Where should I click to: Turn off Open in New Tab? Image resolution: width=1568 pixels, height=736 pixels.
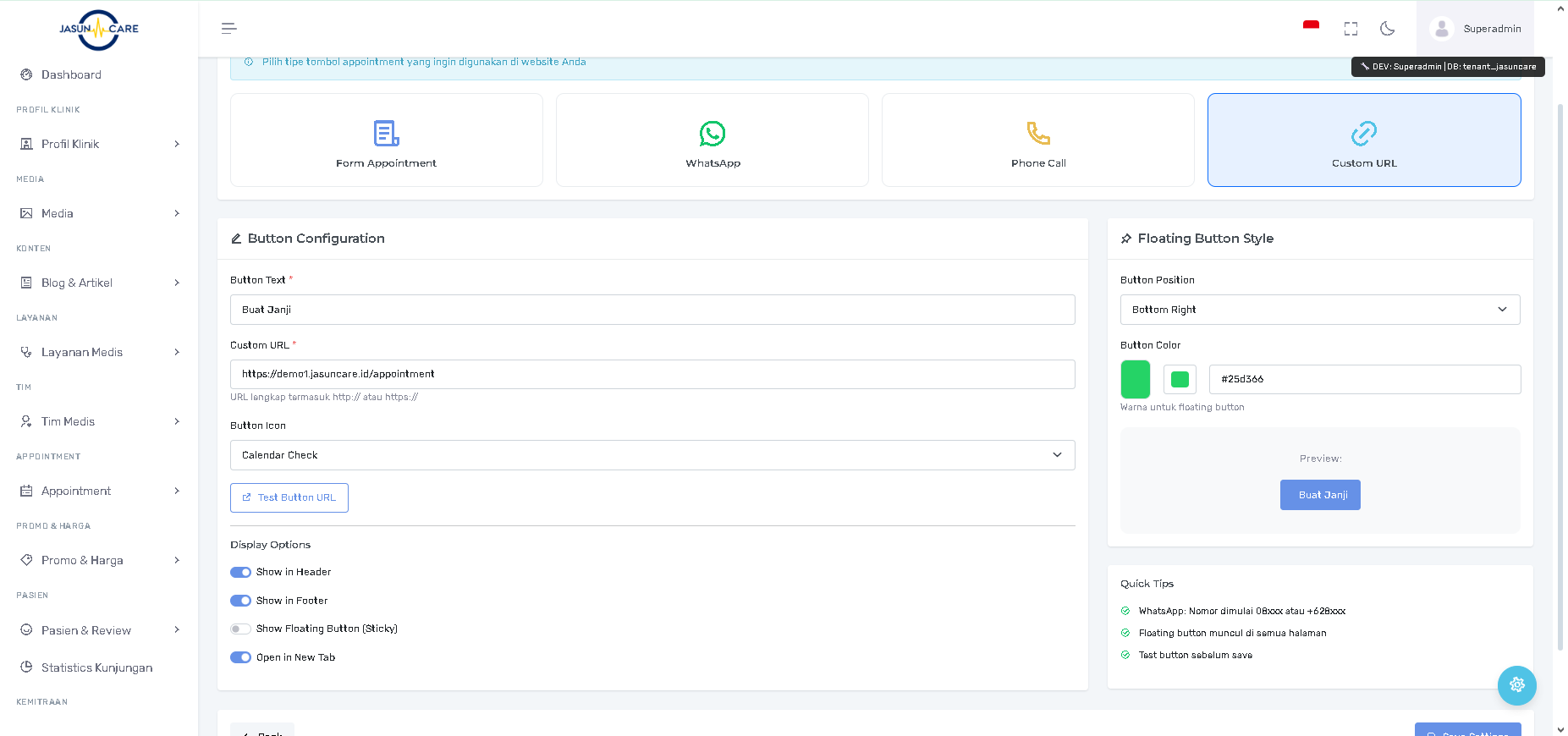tap(241, 657)
